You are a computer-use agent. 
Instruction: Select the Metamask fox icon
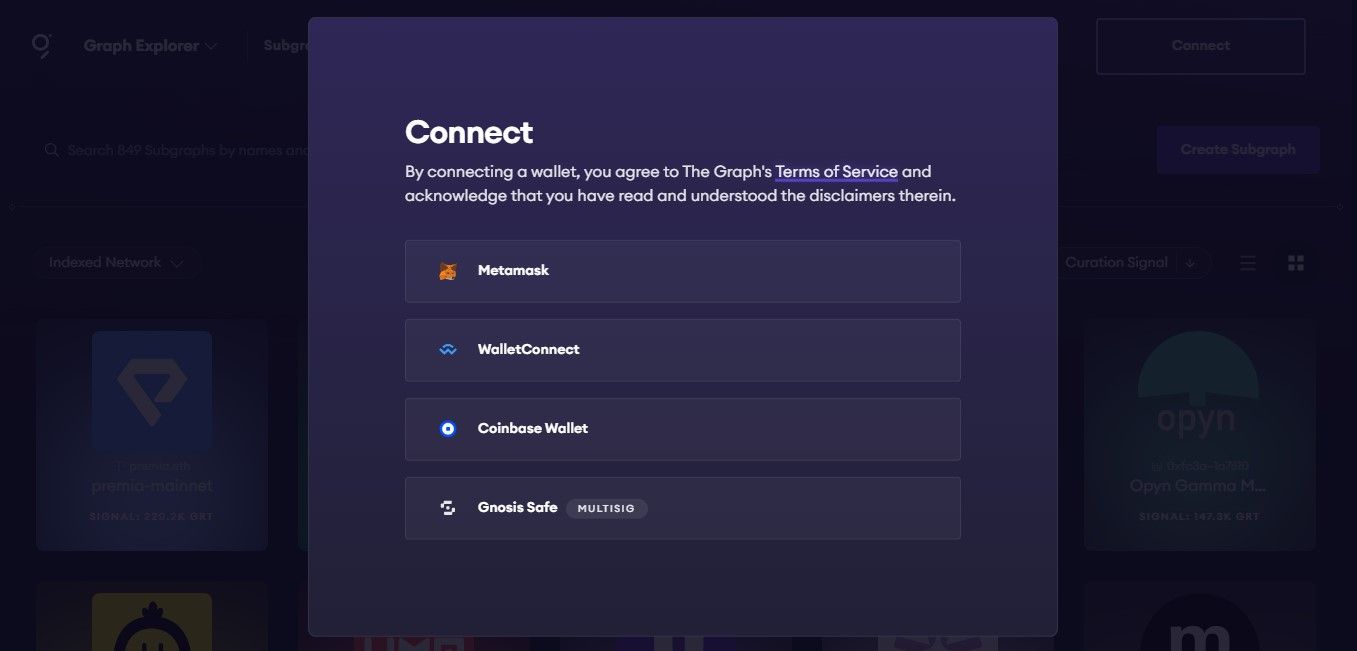pos(447,270)
